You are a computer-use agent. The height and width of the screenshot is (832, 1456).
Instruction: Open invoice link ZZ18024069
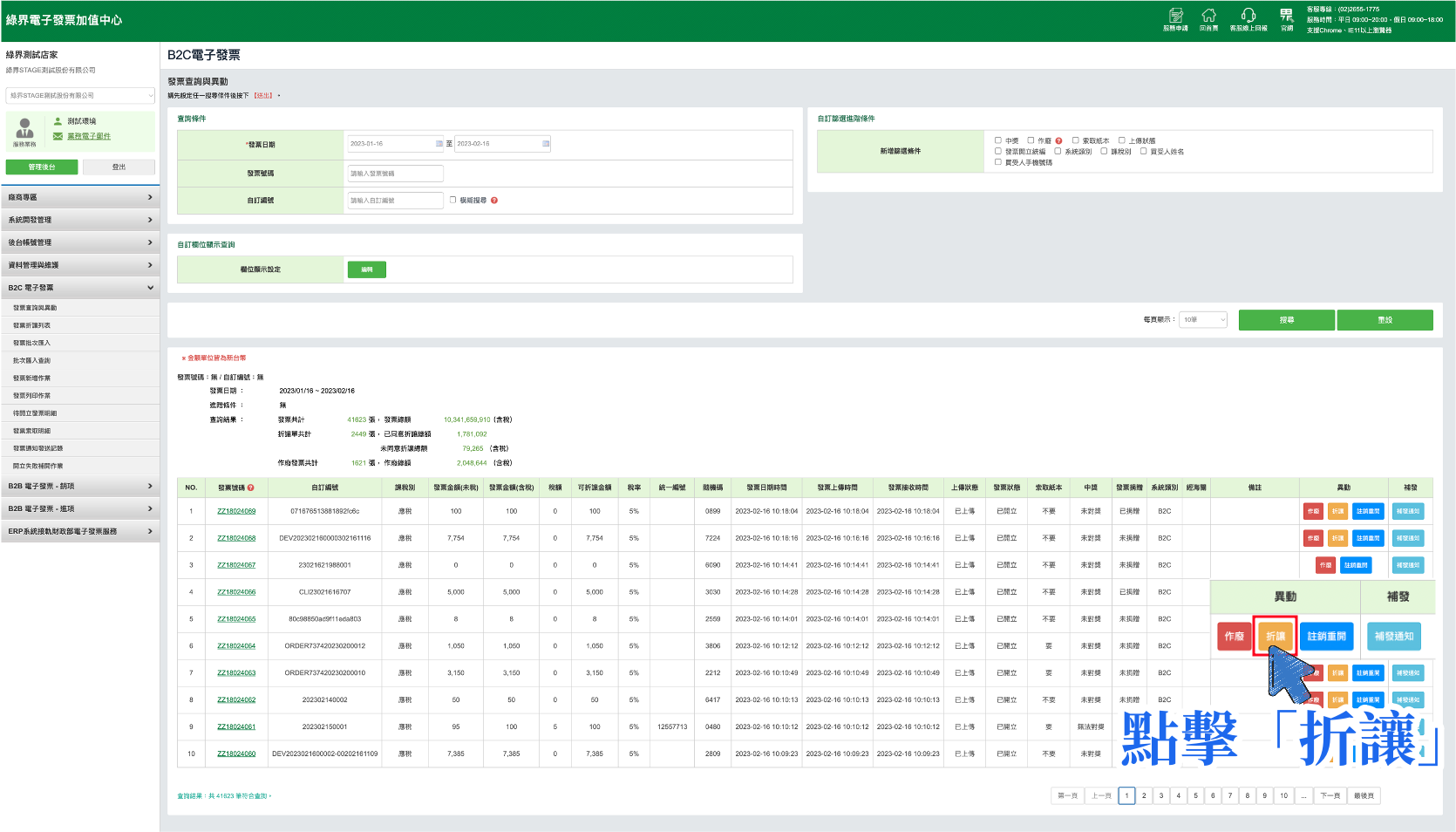[x=236, y=511]
